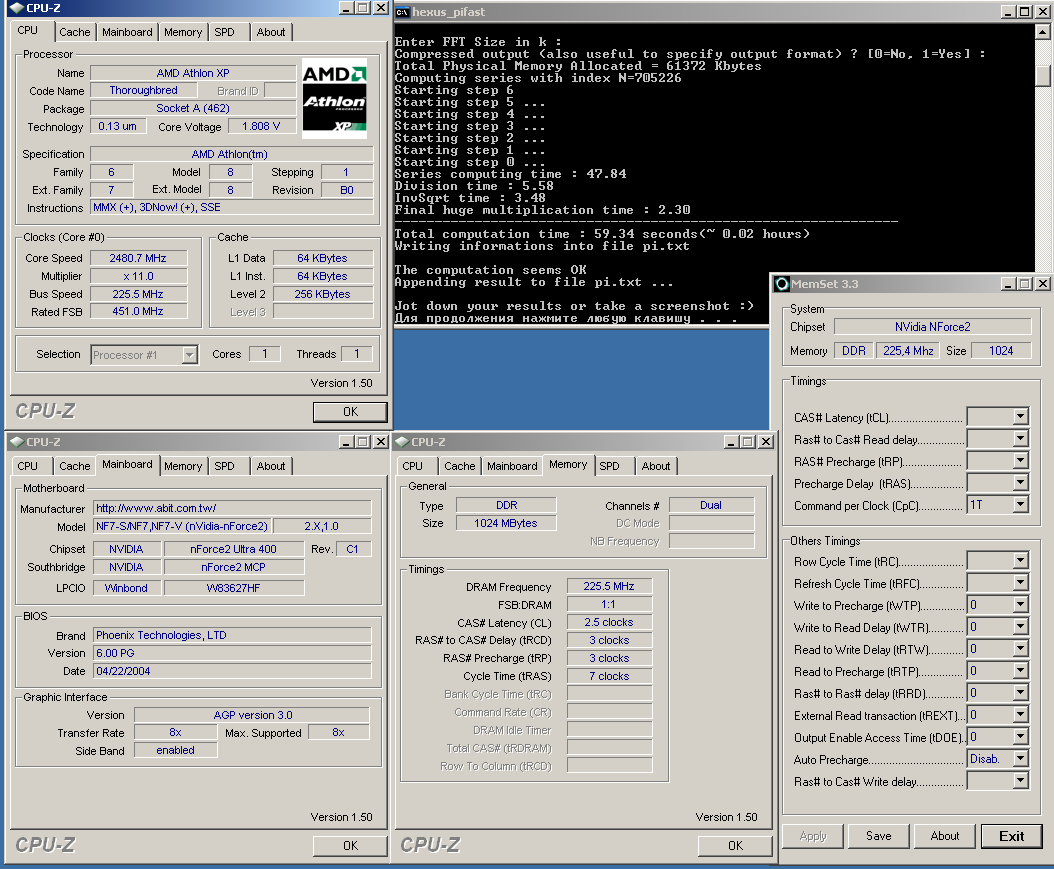The height and width of the screenshot is (869, 1054).
Task: Open Read to Precharge (tRTP) dropdown
Action: 1020,671
